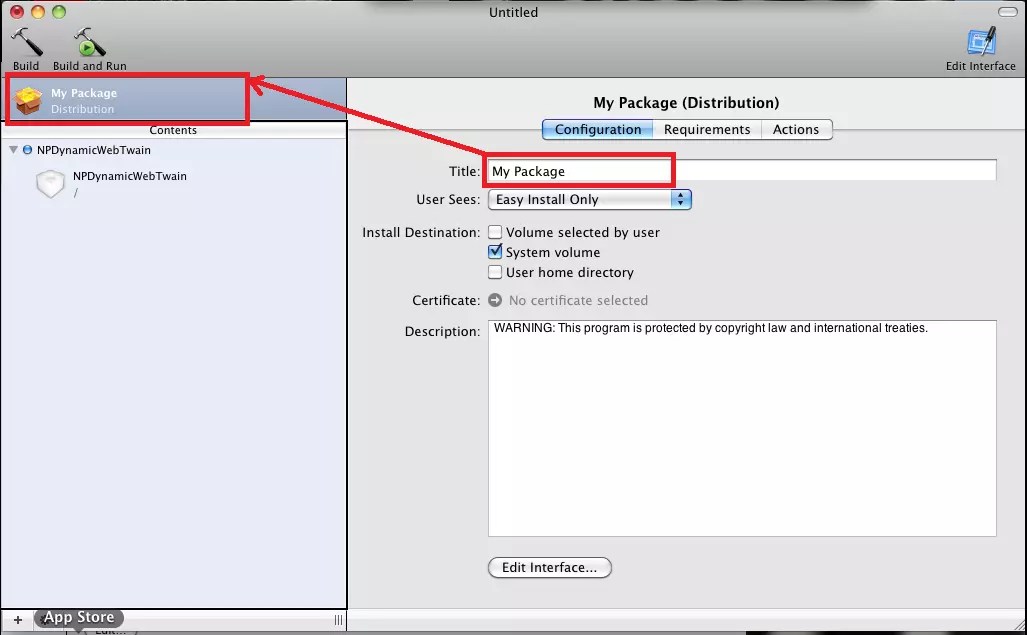Click the sidebar resize grip handle
The width and height of the screenshot is (1027, 635).
[x=338, y=619]
